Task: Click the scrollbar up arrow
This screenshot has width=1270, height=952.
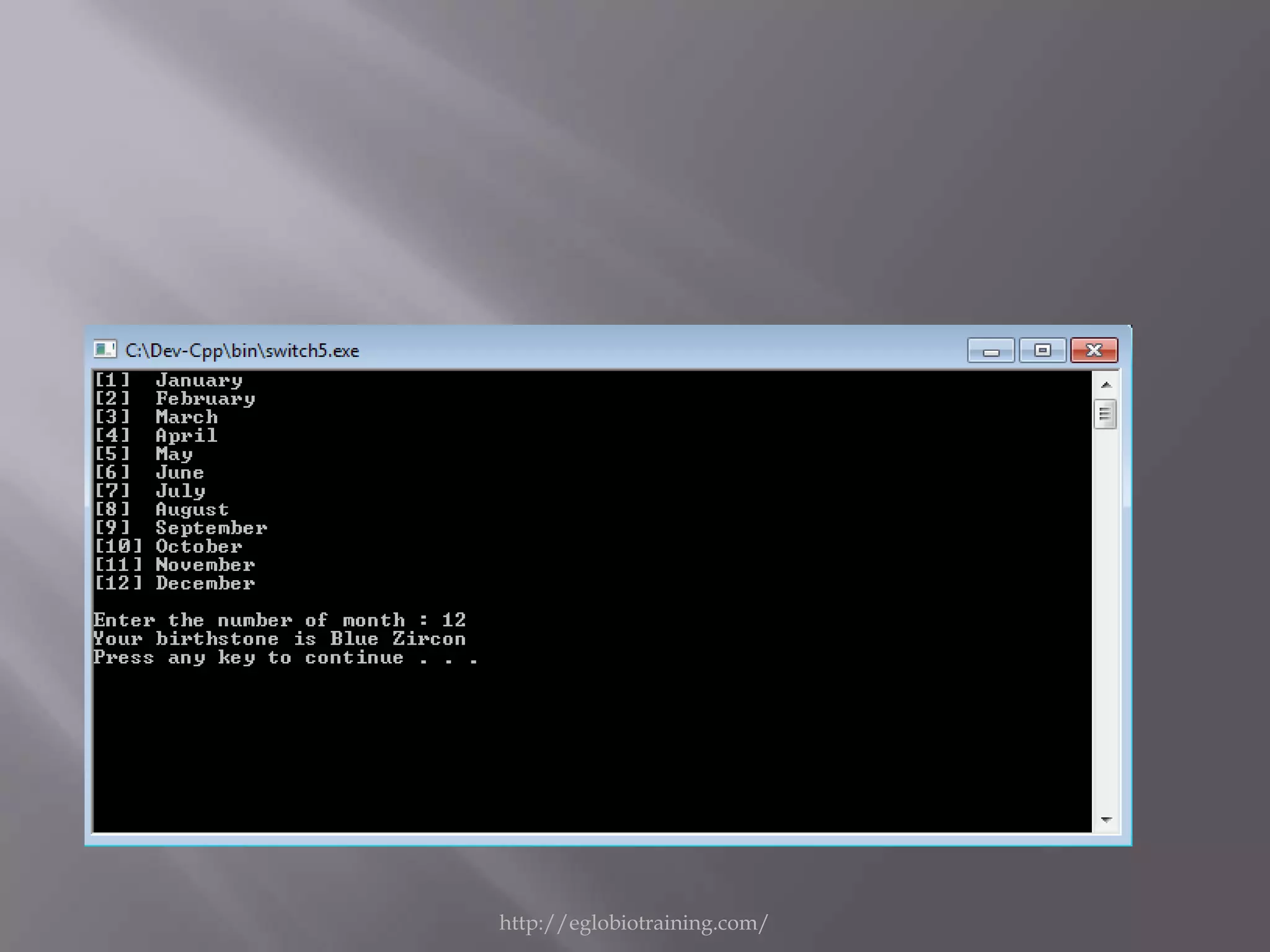Action: (1106, 385)
